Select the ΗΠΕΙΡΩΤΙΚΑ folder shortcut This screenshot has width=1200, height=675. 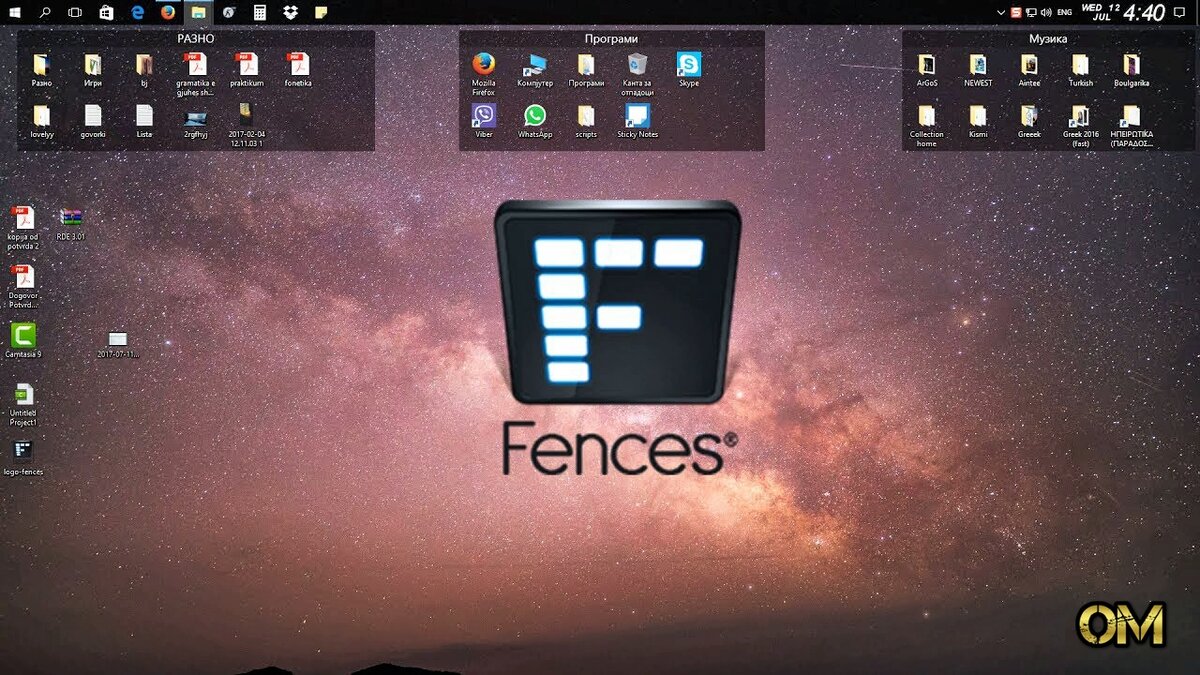pos(1131,125)
